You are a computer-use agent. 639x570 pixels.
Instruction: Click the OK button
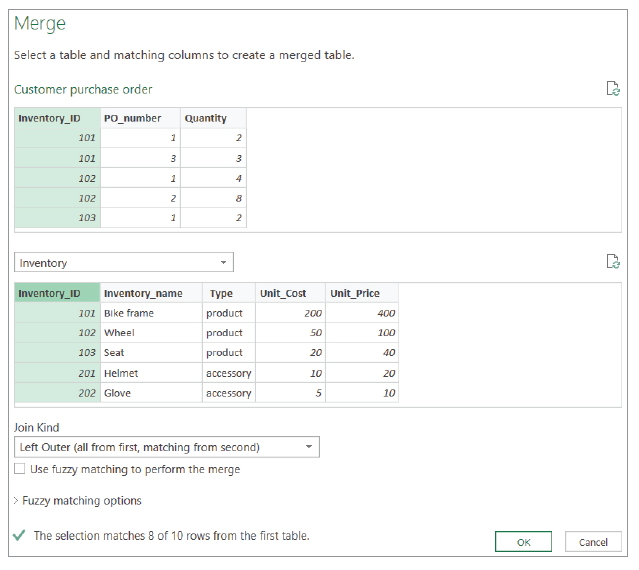tap(523, 542)
